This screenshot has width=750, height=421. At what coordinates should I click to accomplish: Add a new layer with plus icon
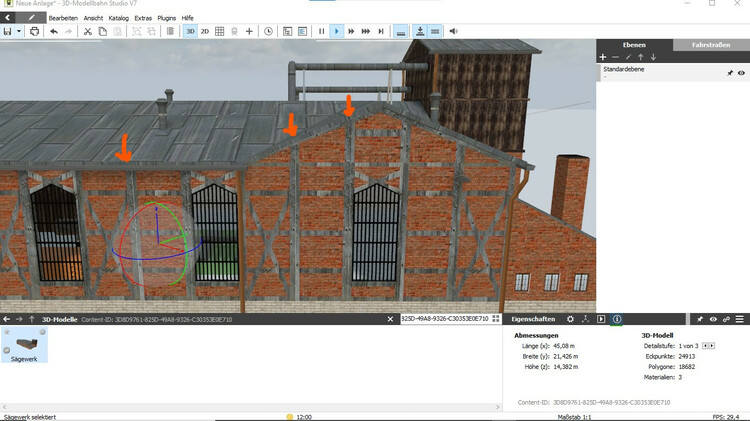(x=603, y=58)
